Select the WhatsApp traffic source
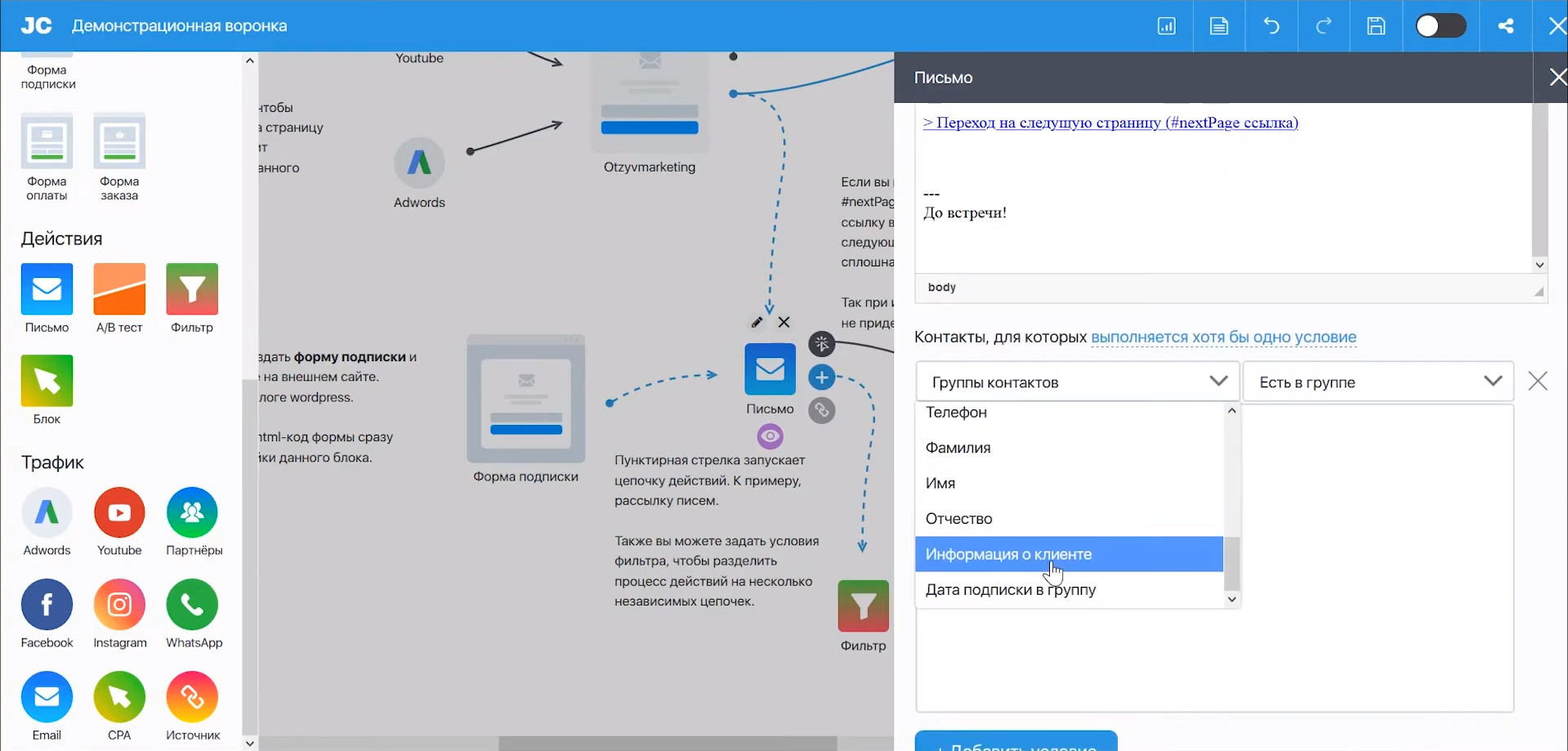Viewport: 1568px width, 751px height. (194, 615)
